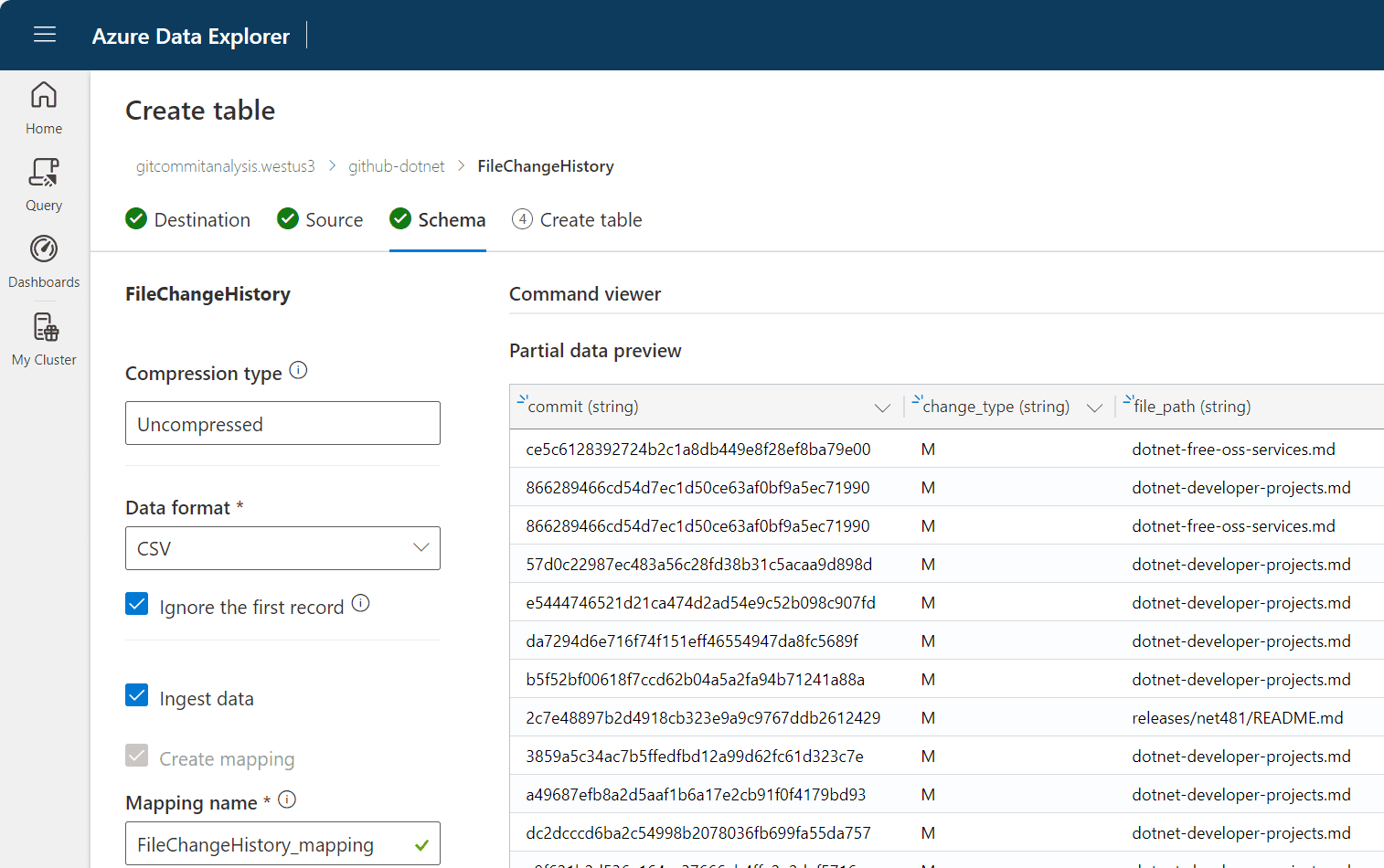Viewport: 1384px width, 868px height.
Task: Select commit cell e5444746521d21ca474d2ad54e9c52b098c907fd
Action: point(701,603)
